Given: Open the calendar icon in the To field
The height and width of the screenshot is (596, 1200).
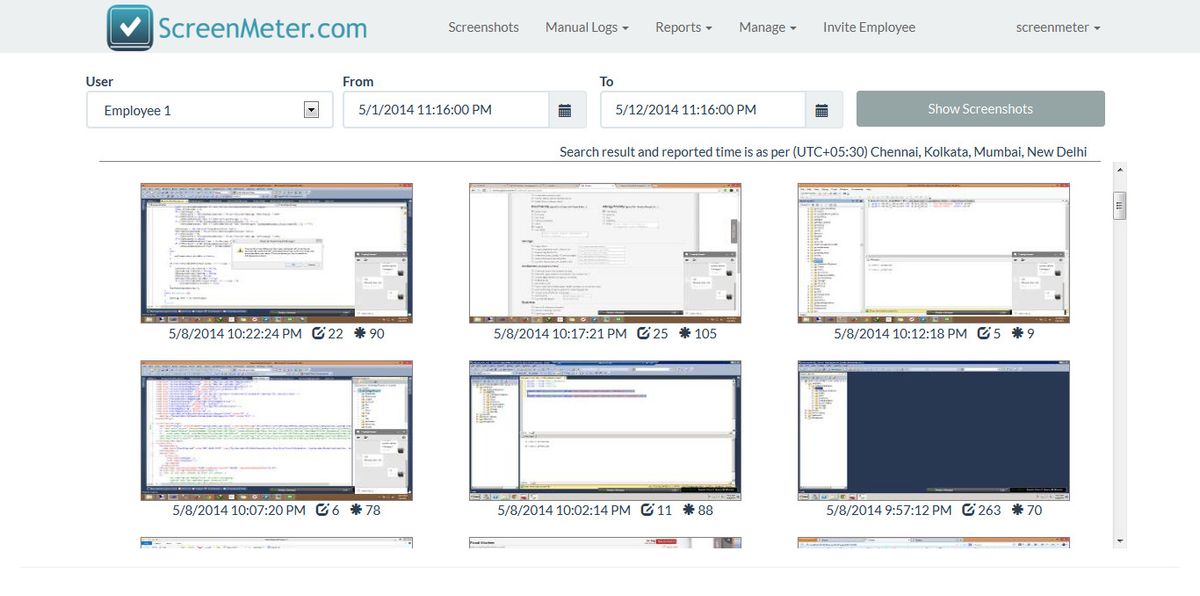Looking at the screenshot, I should pyautogui.click(x=824, y=109).
